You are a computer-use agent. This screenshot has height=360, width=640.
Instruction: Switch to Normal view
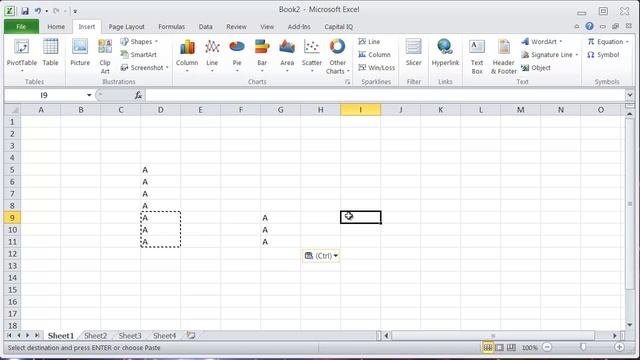488,347
